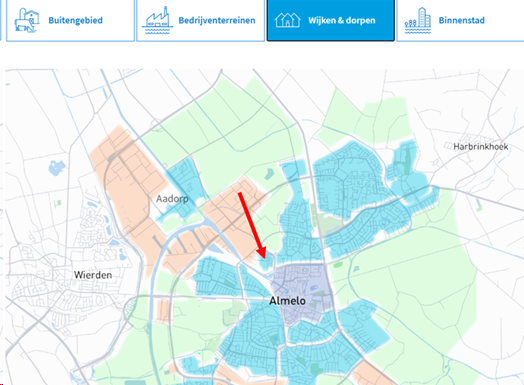Select the Wijken & dorpen tab

click(331, 20)
